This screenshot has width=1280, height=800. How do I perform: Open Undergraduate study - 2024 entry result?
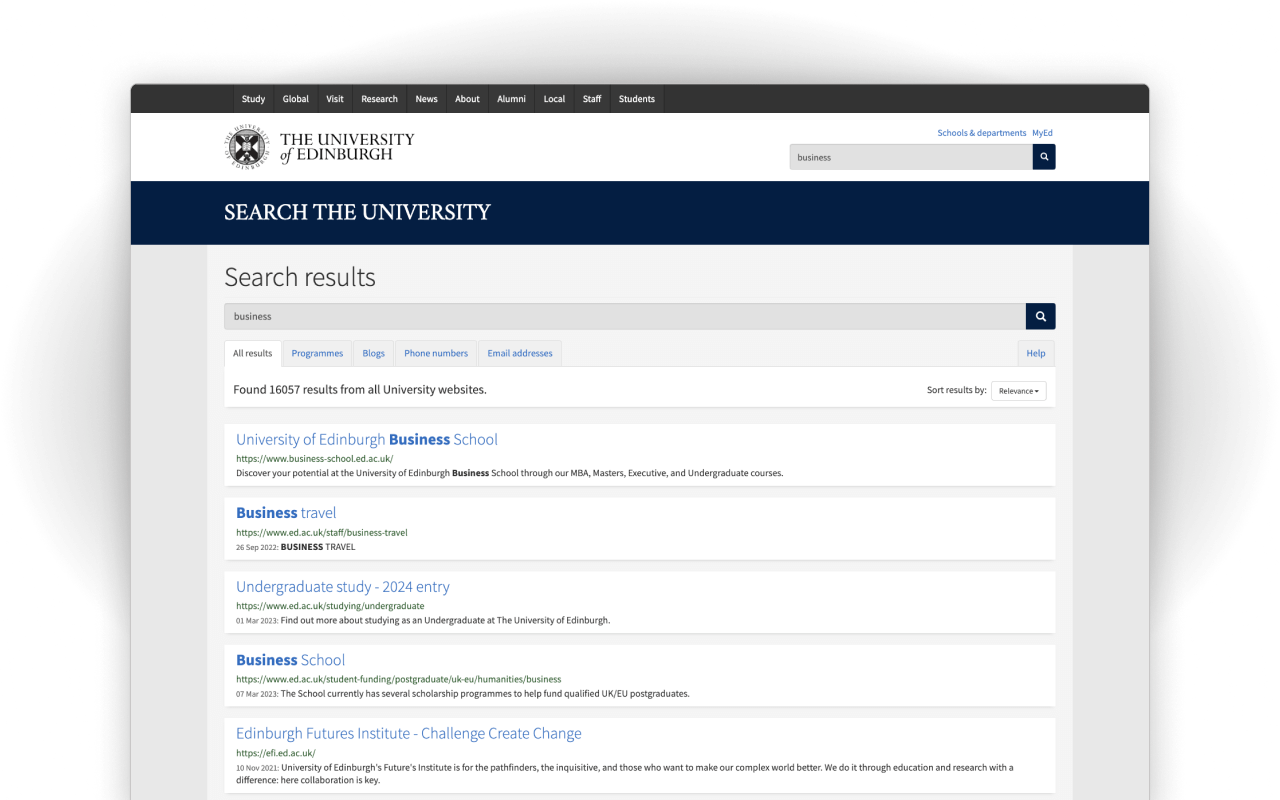coord(343,587)
